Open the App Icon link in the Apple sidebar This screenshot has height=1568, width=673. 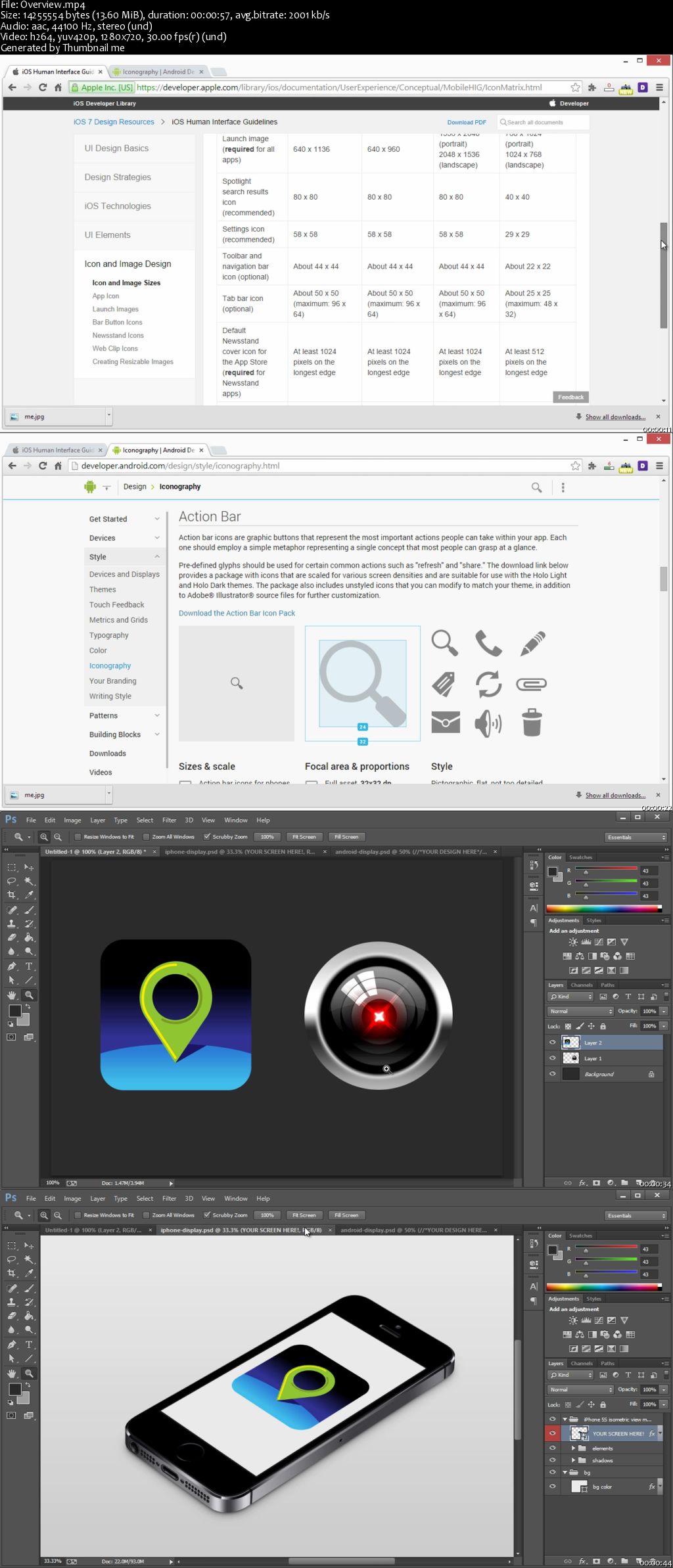pyautogui.click(x=106, y=296)
